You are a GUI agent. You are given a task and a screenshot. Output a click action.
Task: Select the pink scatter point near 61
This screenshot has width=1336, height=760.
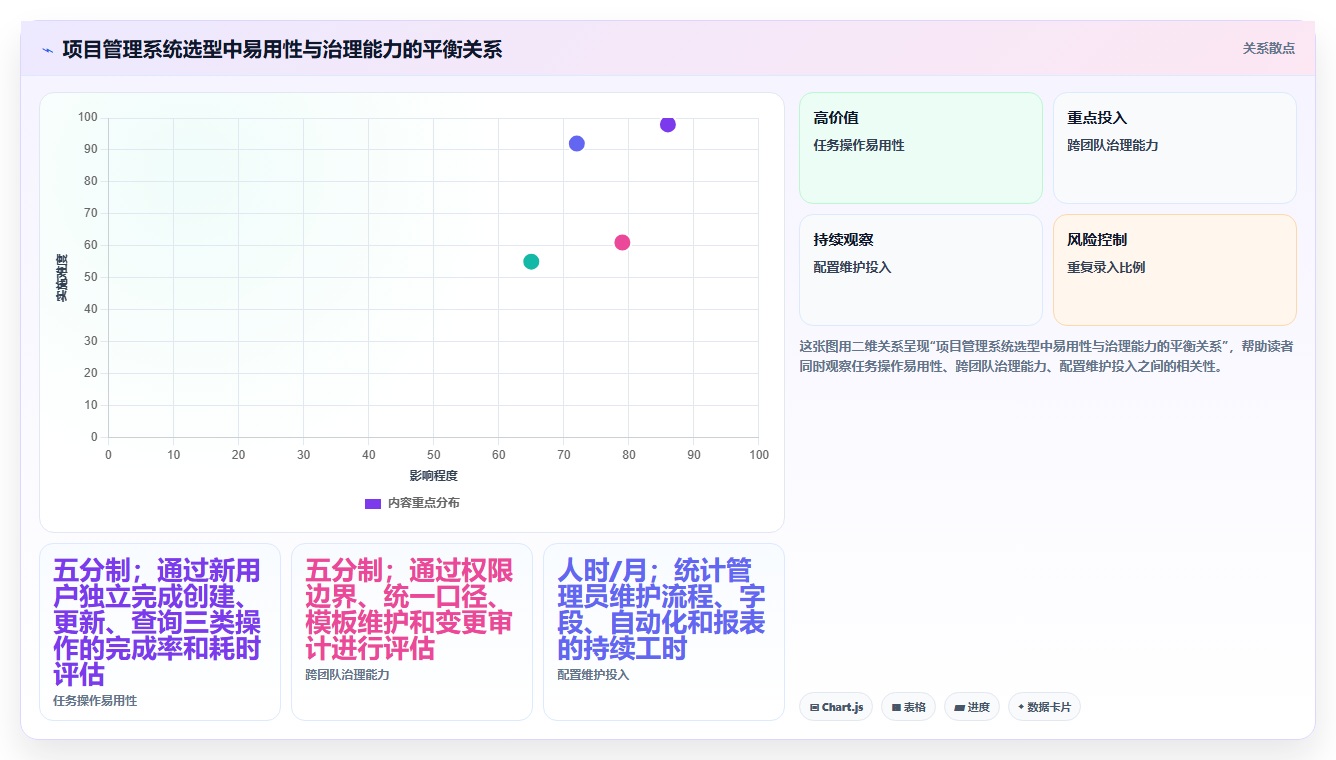point(622,242)
